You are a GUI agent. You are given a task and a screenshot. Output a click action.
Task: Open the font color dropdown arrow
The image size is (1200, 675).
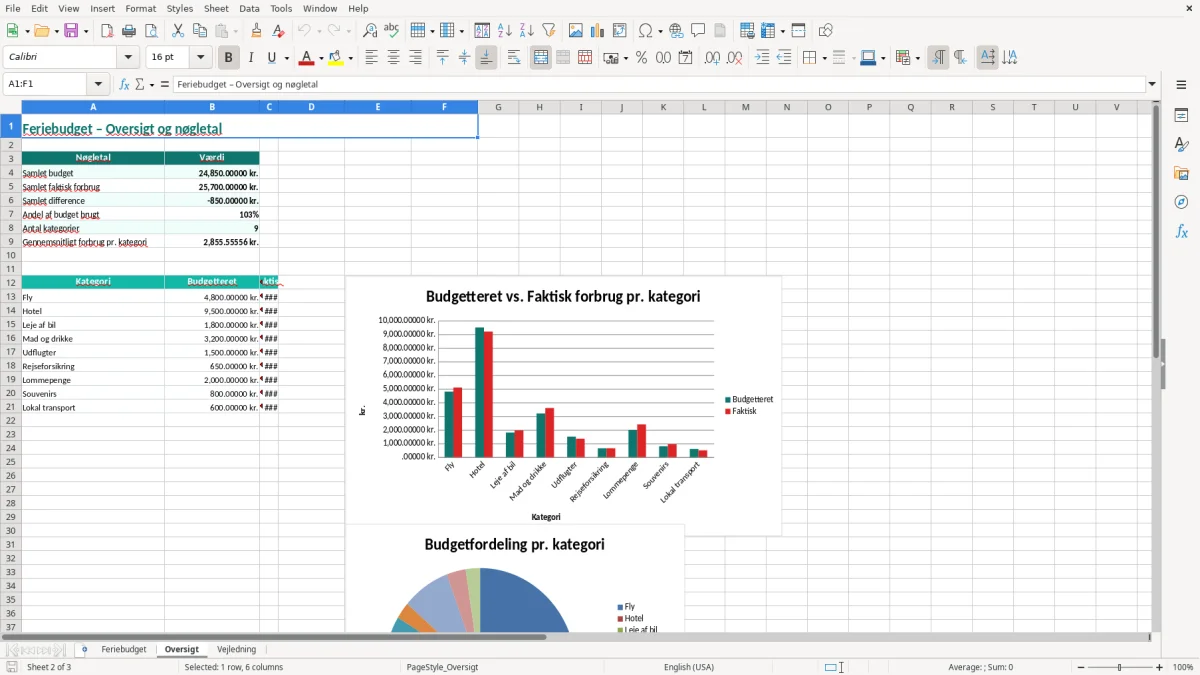pos(321,58)
